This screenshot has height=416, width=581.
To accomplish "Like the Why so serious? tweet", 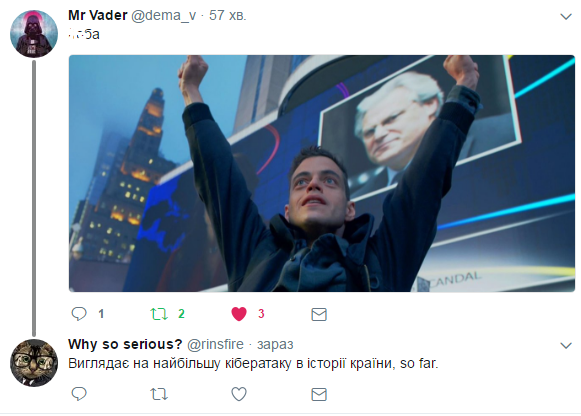I will point(239,394).
